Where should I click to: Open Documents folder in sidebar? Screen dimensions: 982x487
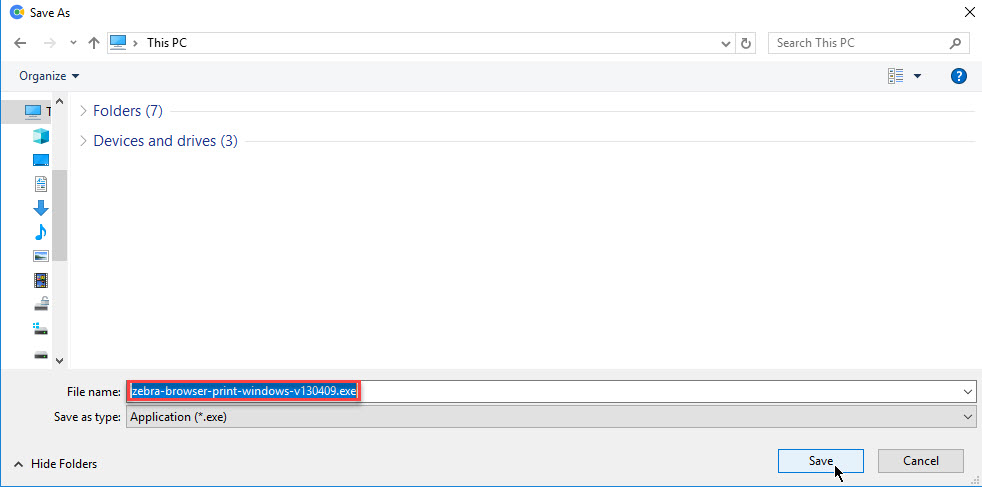41,184
